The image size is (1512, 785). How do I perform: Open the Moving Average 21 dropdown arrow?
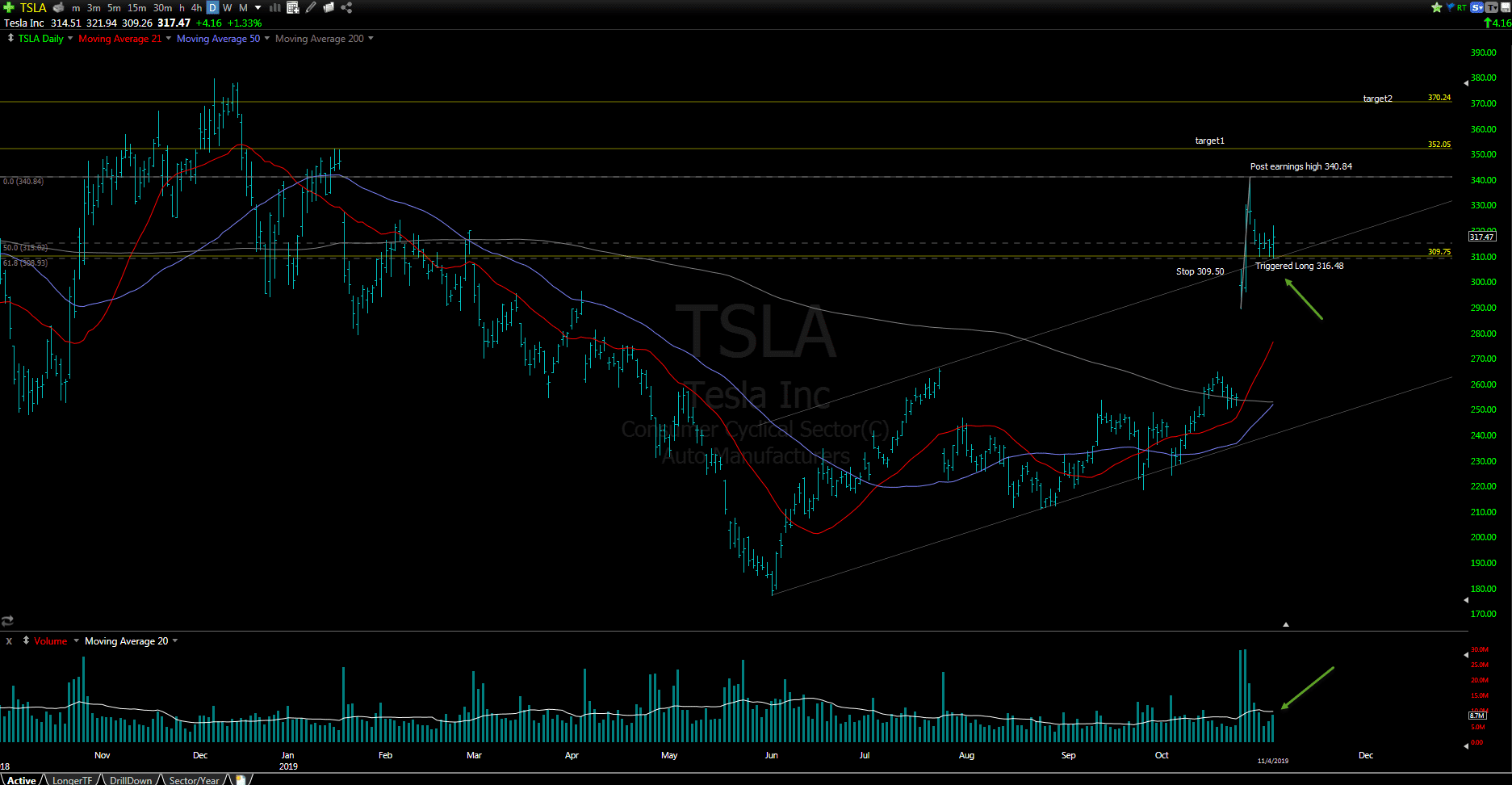tap(169, 38)
